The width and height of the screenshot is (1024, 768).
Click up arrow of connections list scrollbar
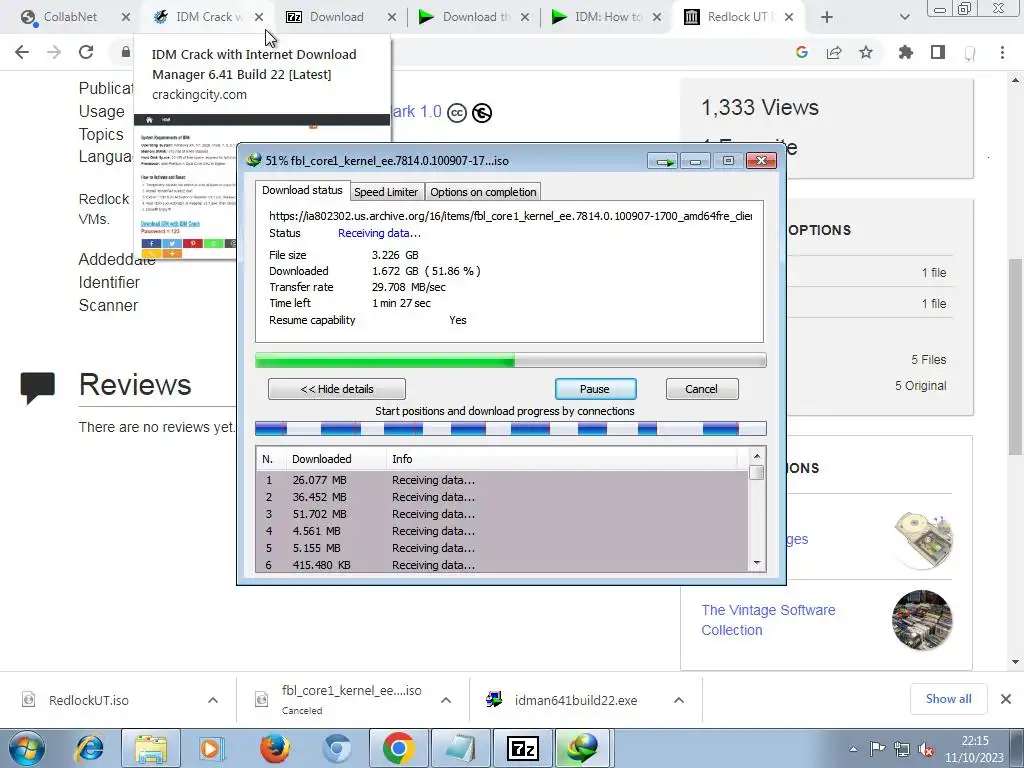click(757, 456)
